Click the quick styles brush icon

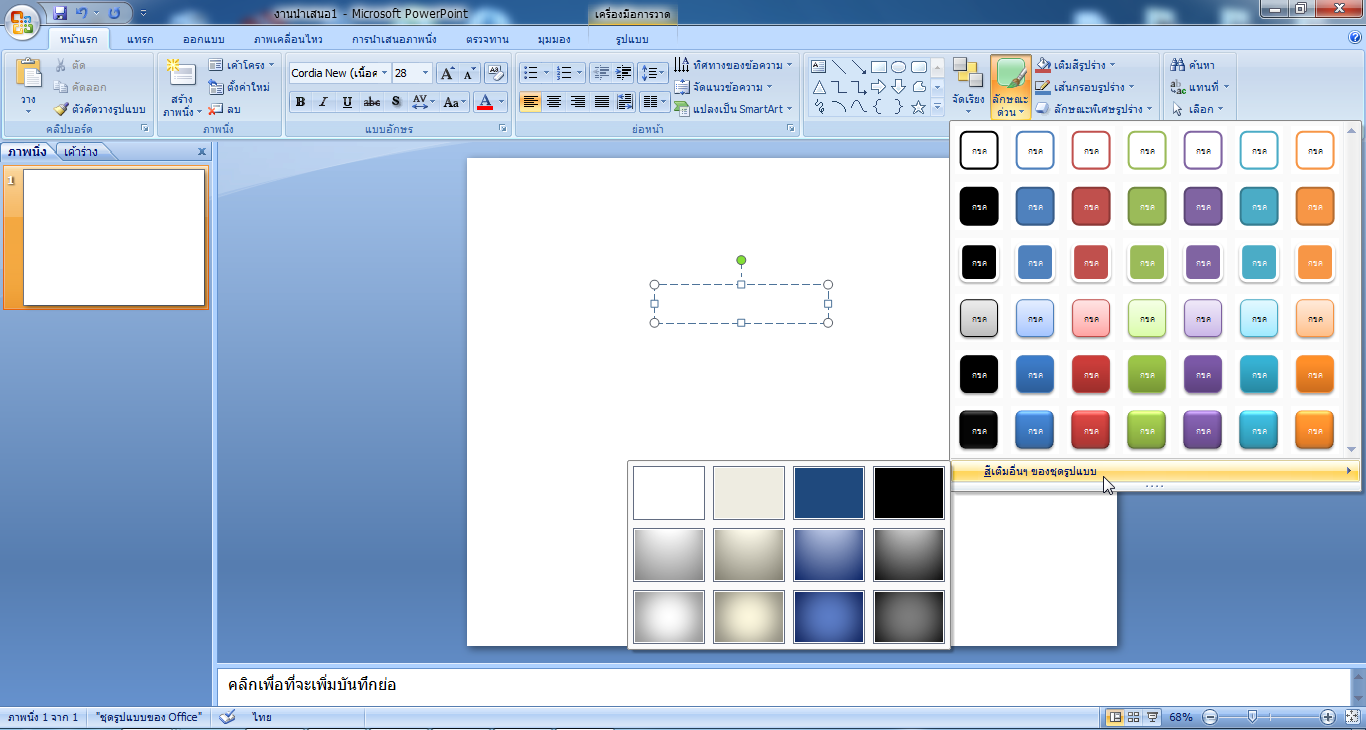click(1011, 74)
